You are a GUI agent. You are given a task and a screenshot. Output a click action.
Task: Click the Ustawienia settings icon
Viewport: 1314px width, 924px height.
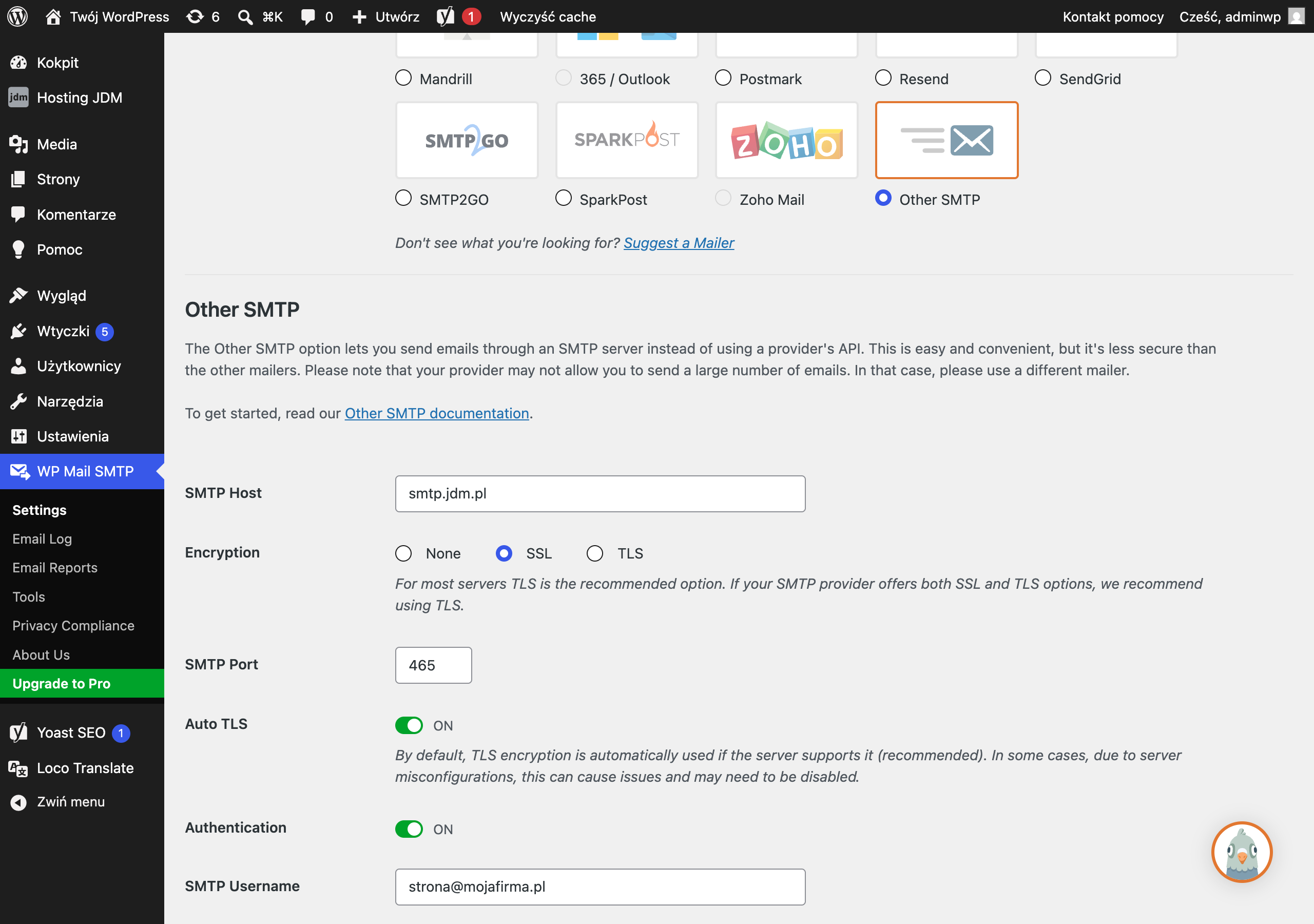(18, 436)
